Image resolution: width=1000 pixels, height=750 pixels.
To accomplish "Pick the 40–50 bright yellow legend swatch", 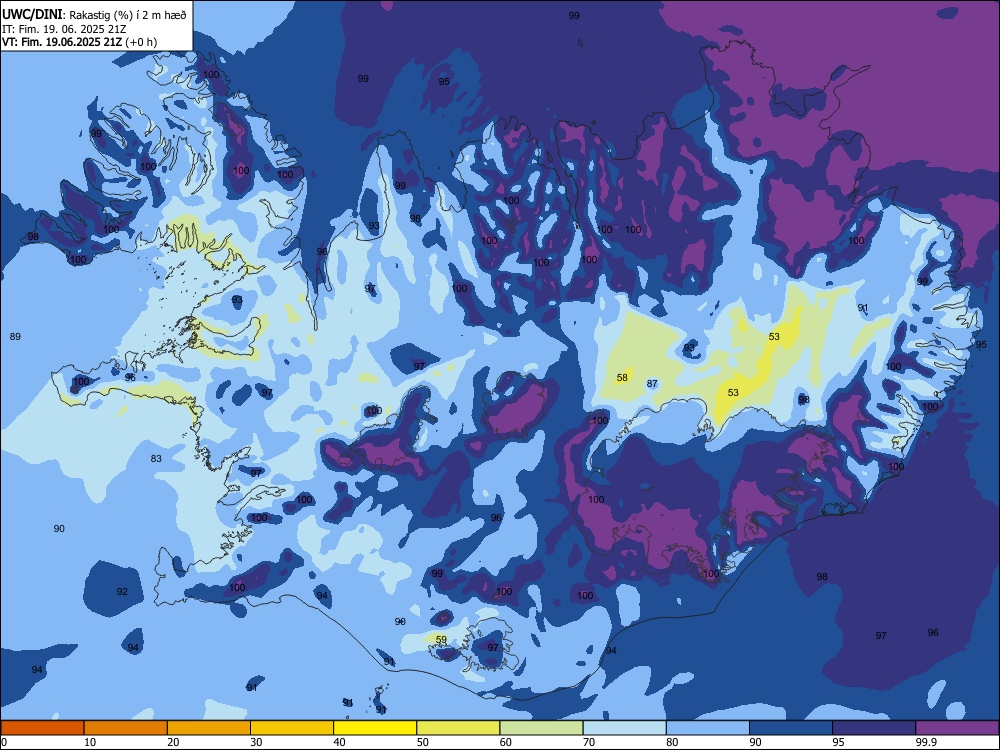I will pyautogui.click(x=375, y=728).
